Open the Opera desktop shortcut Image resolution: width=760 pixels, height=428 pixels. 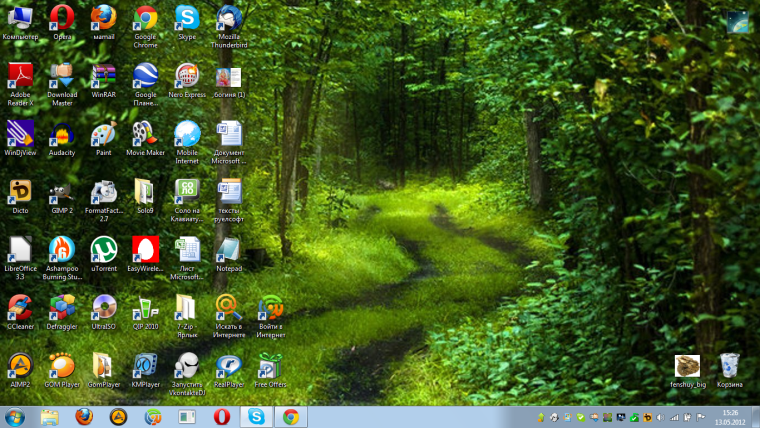62,17
